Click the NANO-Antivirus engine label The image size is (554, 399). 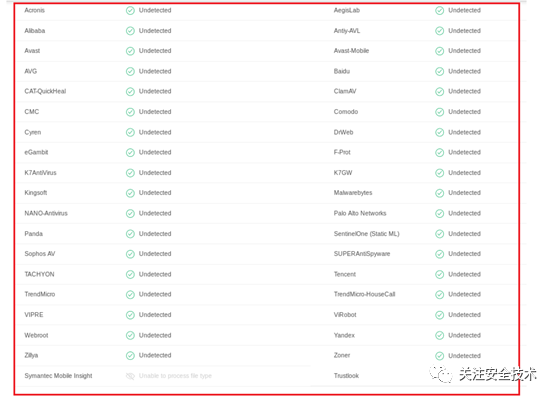[46, 213]
